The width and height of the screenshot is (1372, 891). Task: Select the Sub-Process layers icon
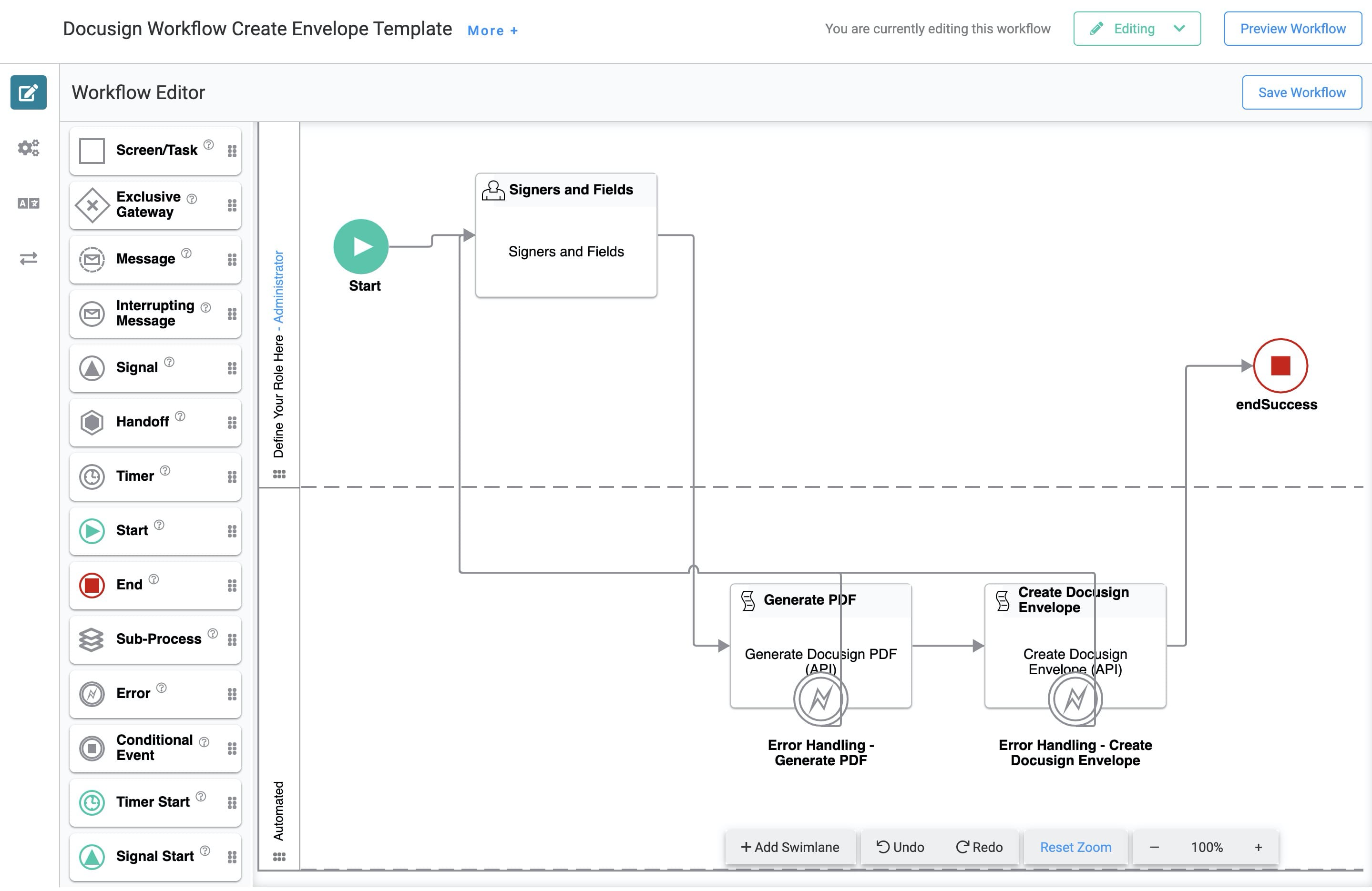pos(92,640)
